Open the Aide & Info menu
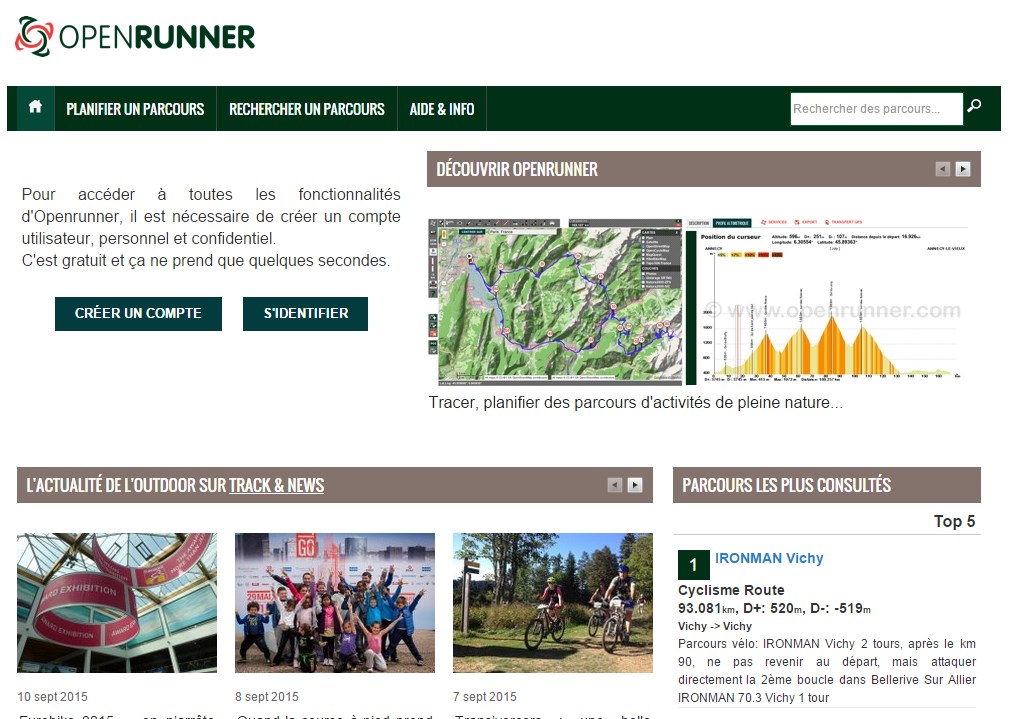 pos(441,109)
